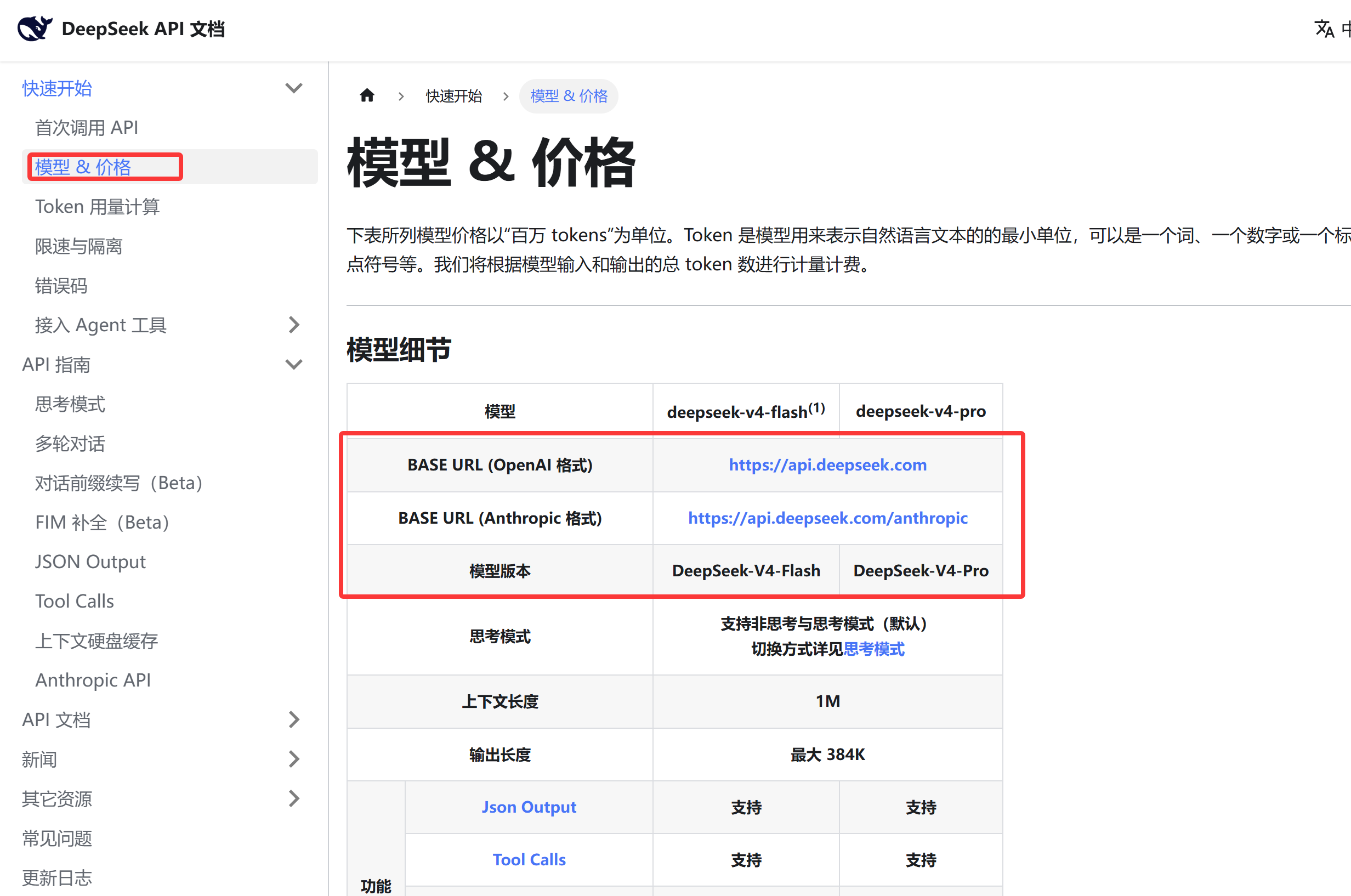Image resolution: width=1351 pixels, height=896 pixels.
Task: Open 快速开始 sidebar category
Action: coord(56,88)
